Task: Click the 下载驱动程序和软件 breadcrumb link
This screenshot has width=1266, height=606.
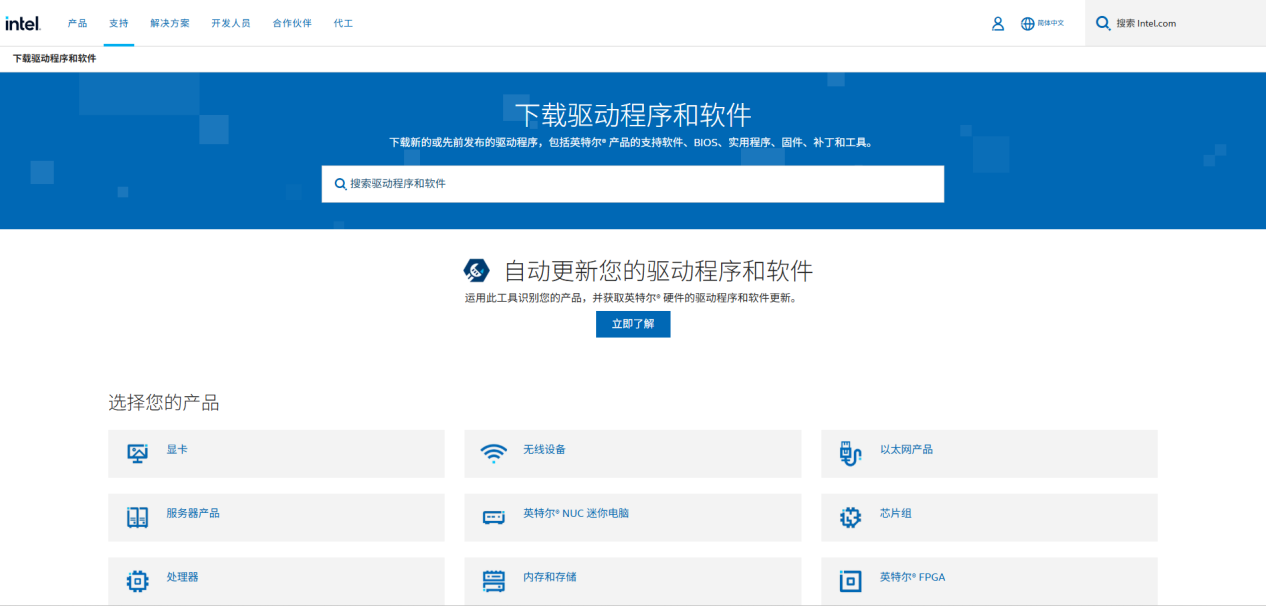Action: [x=55, y=59]
